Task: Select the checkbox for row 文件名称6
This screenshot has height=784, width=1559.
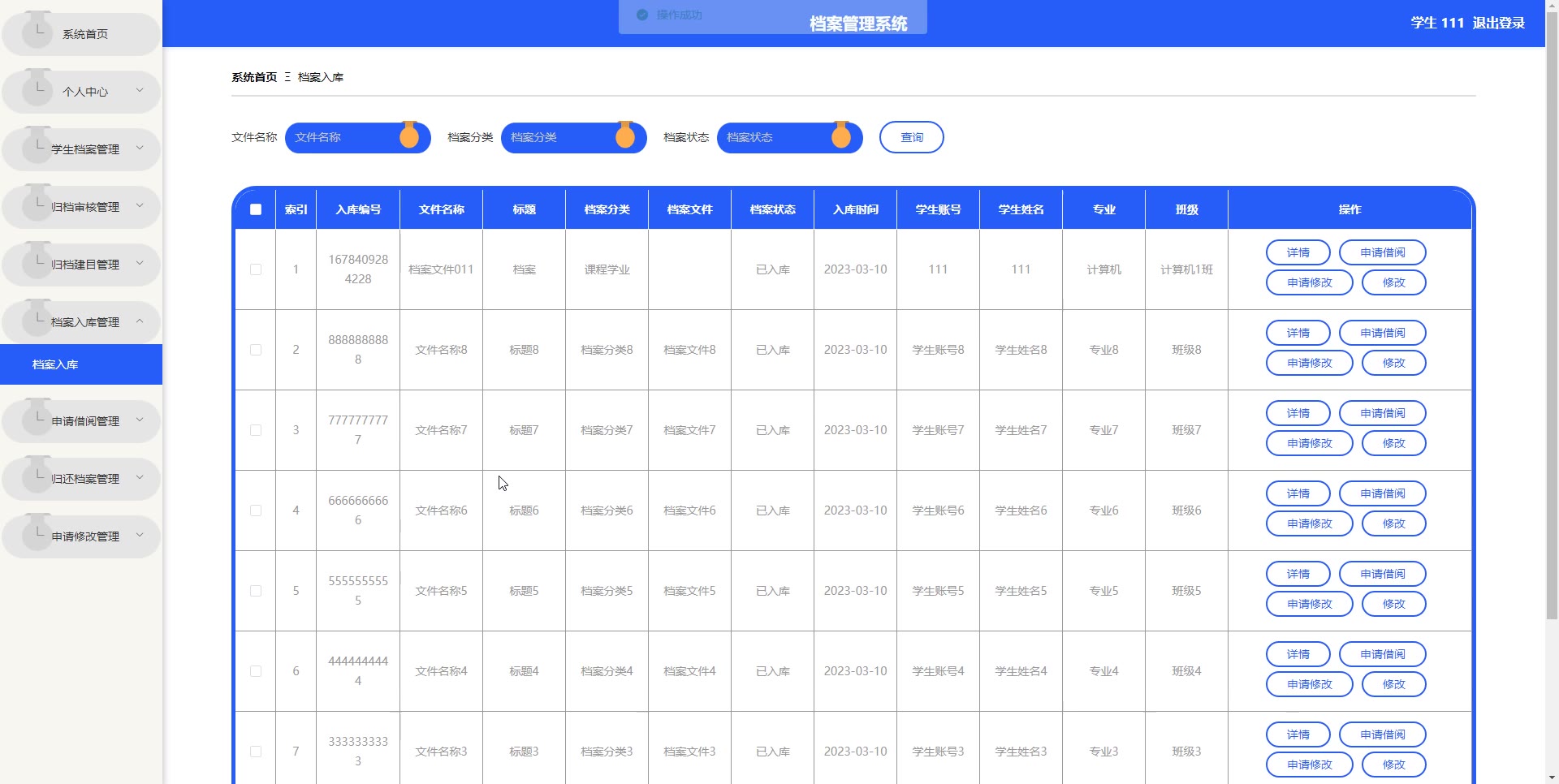Action: click(256, 510)
